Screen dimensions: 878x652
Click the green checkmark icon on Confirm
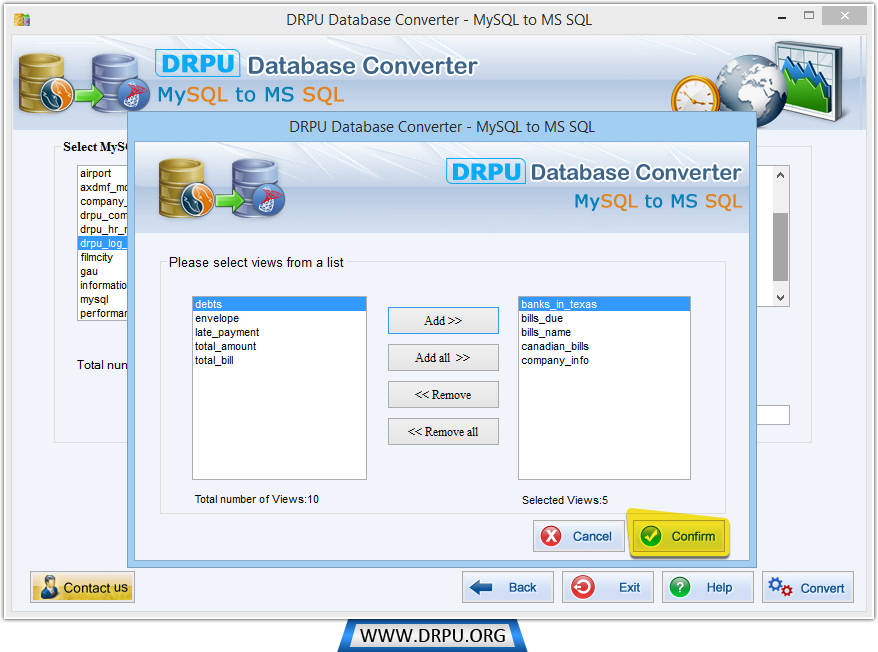(651, 536)
